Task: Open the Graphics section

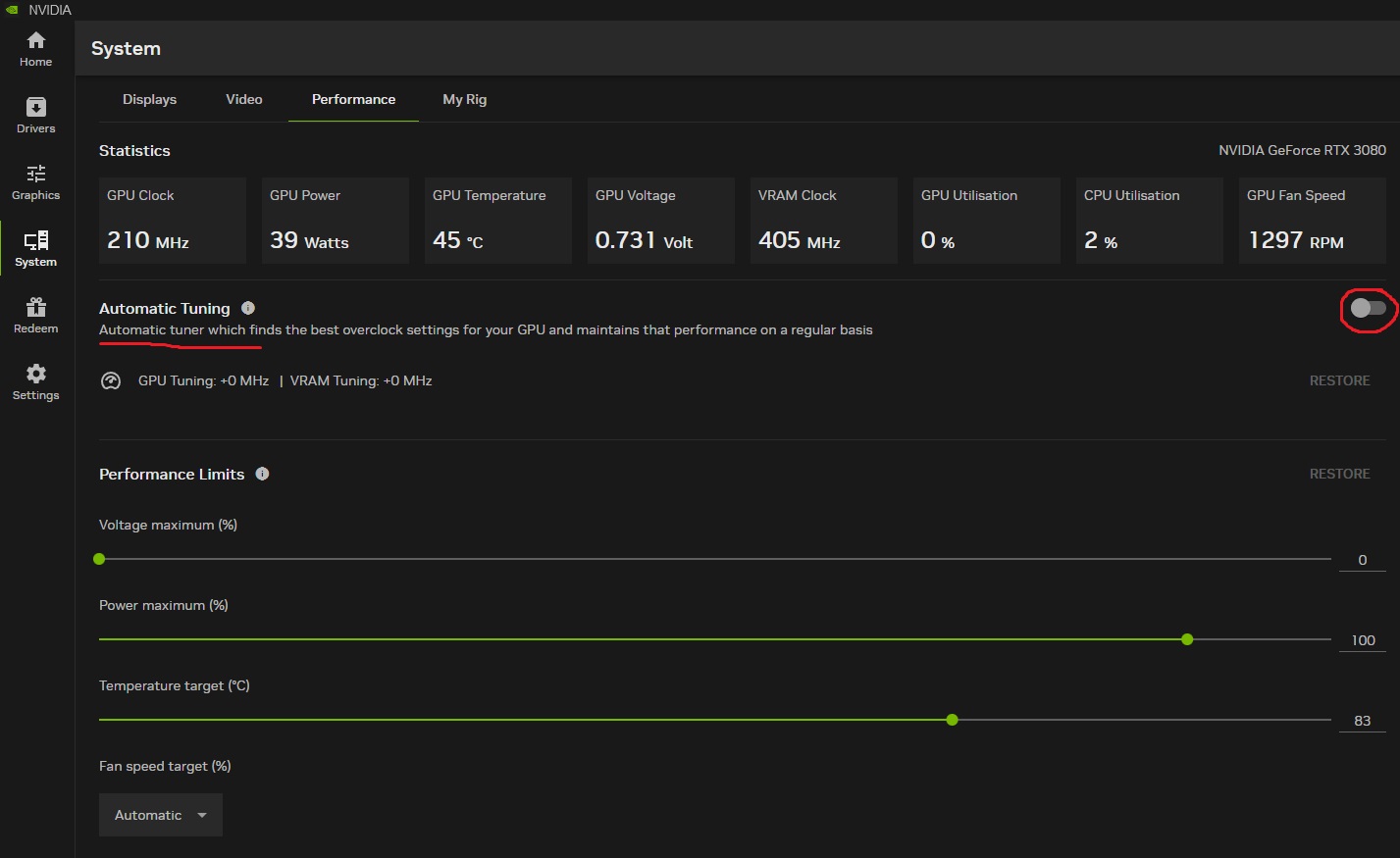Action: [36, 182]
